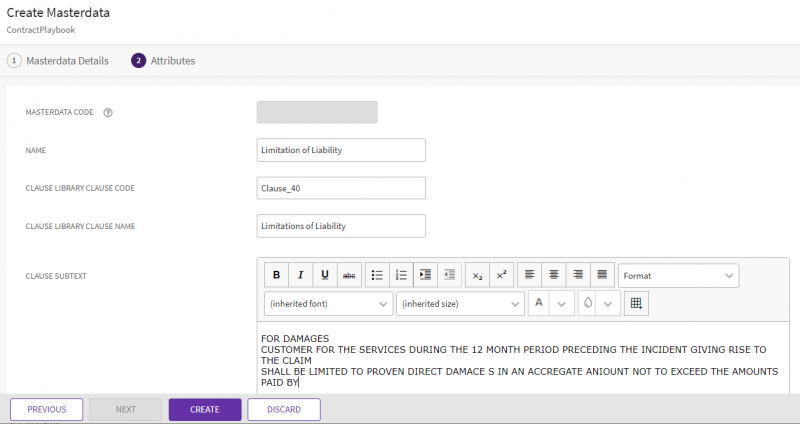800x424 pixels.
Task: Select the Attributes step tab
Action: tap(163, 61)
